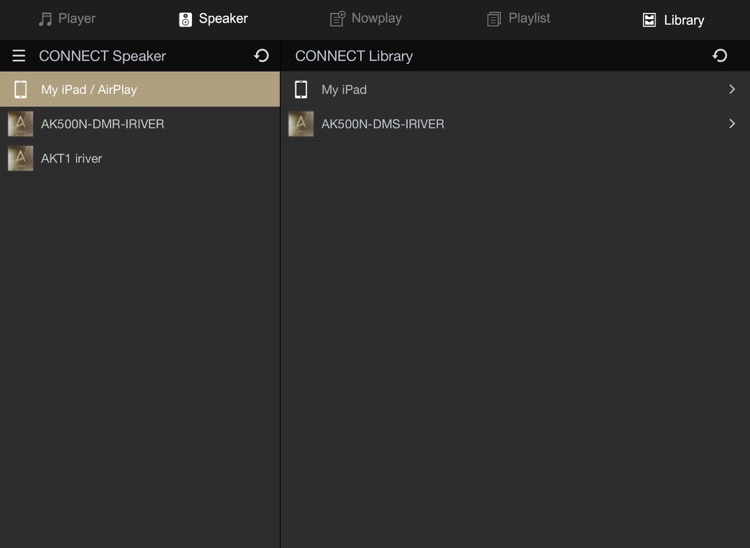Open the Nowplay tab
The height and width of the screenshot is (548, 750).
tap(366, 19)
